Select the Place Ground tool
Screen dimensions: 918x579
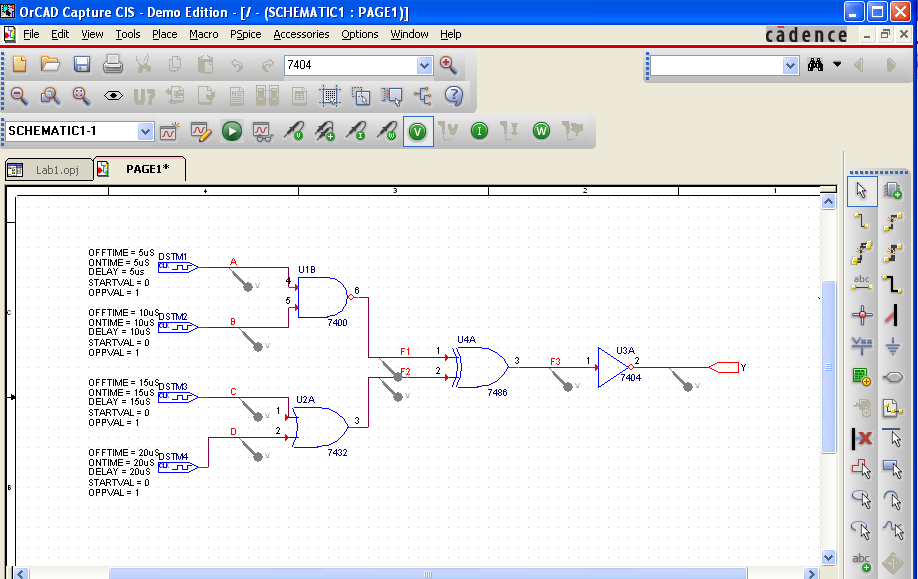tap(893, 346)
